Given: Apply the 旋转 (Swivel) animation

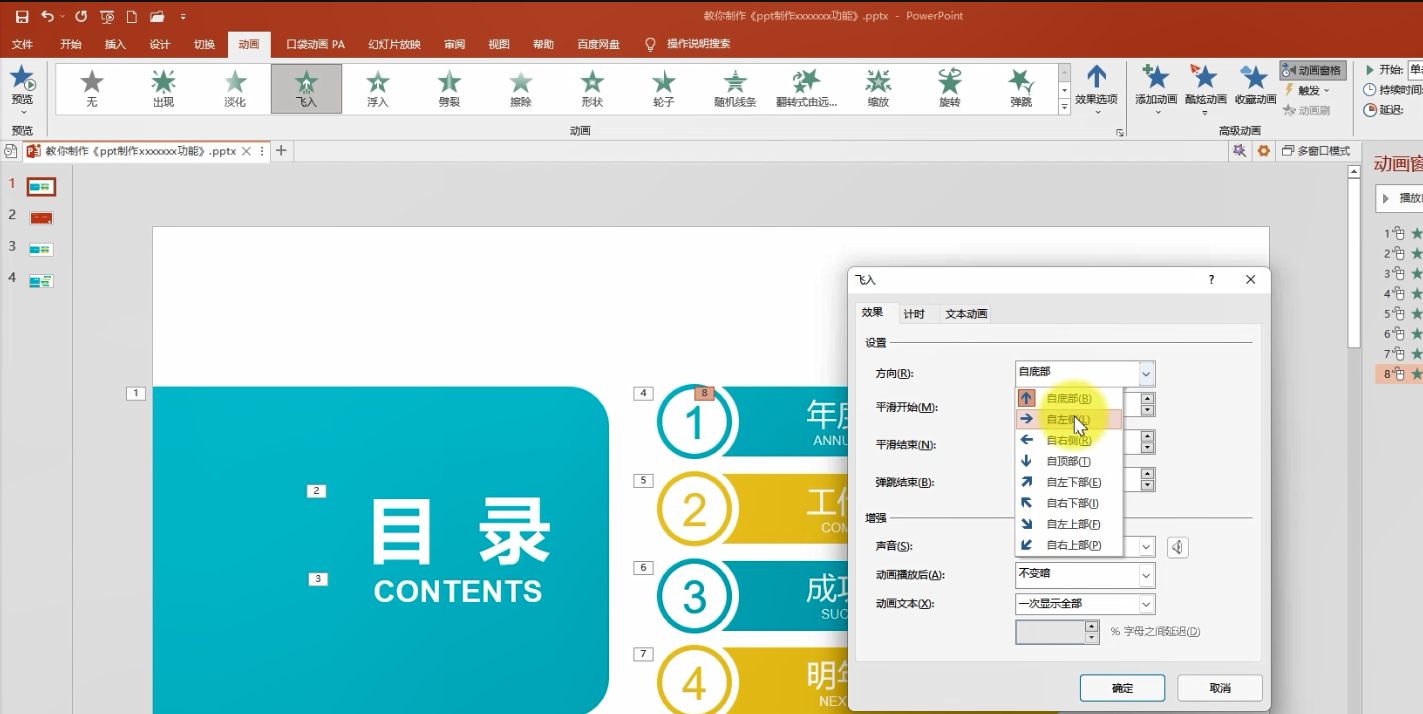Looking at the screenshot, I should point(950,89).
